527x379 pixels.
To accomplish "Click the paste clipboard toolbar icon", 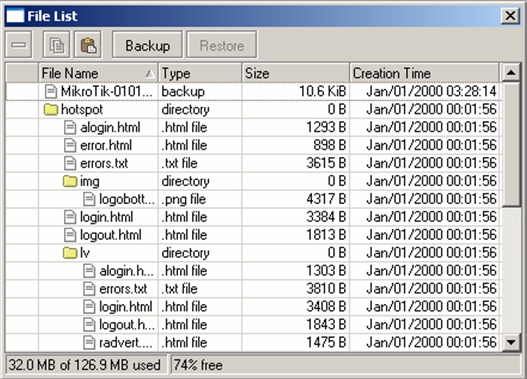I will (88, 45).
